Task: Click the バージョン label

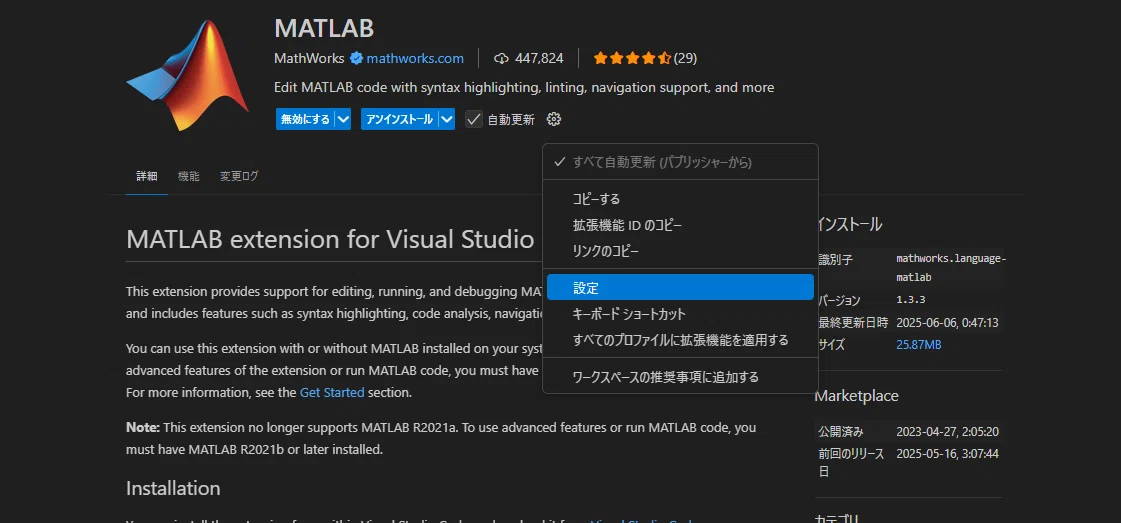Action: [x=839, y=300]
